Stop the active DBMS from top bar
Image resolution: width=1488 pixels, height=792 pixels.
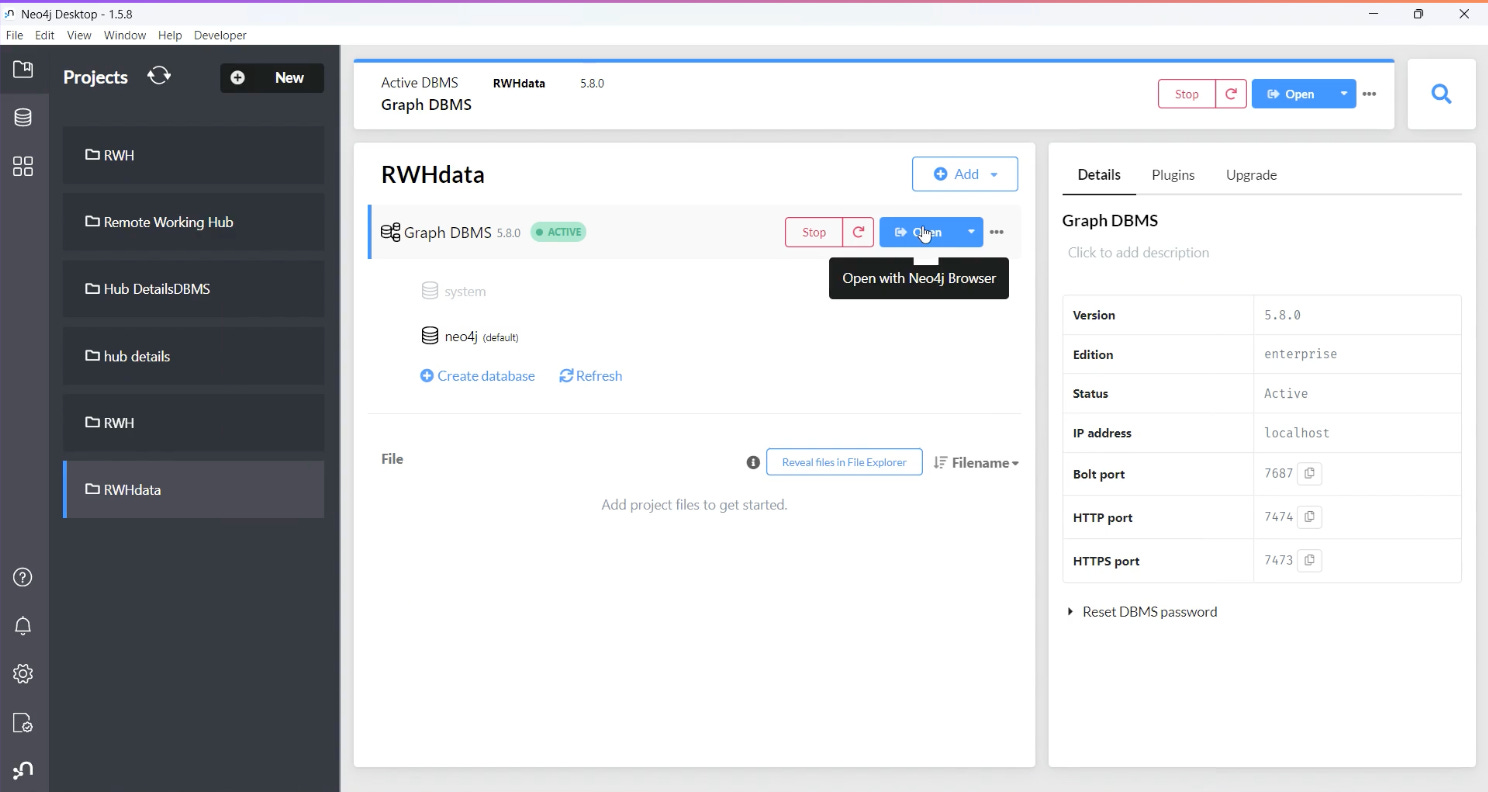(1187, 94)
